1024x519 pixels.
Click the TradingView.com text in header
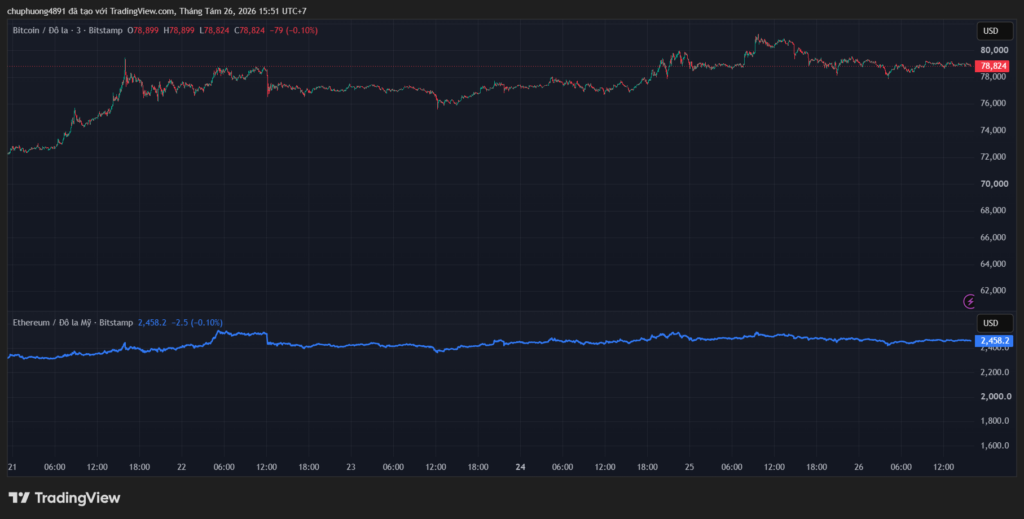click(x=142, y=11)
